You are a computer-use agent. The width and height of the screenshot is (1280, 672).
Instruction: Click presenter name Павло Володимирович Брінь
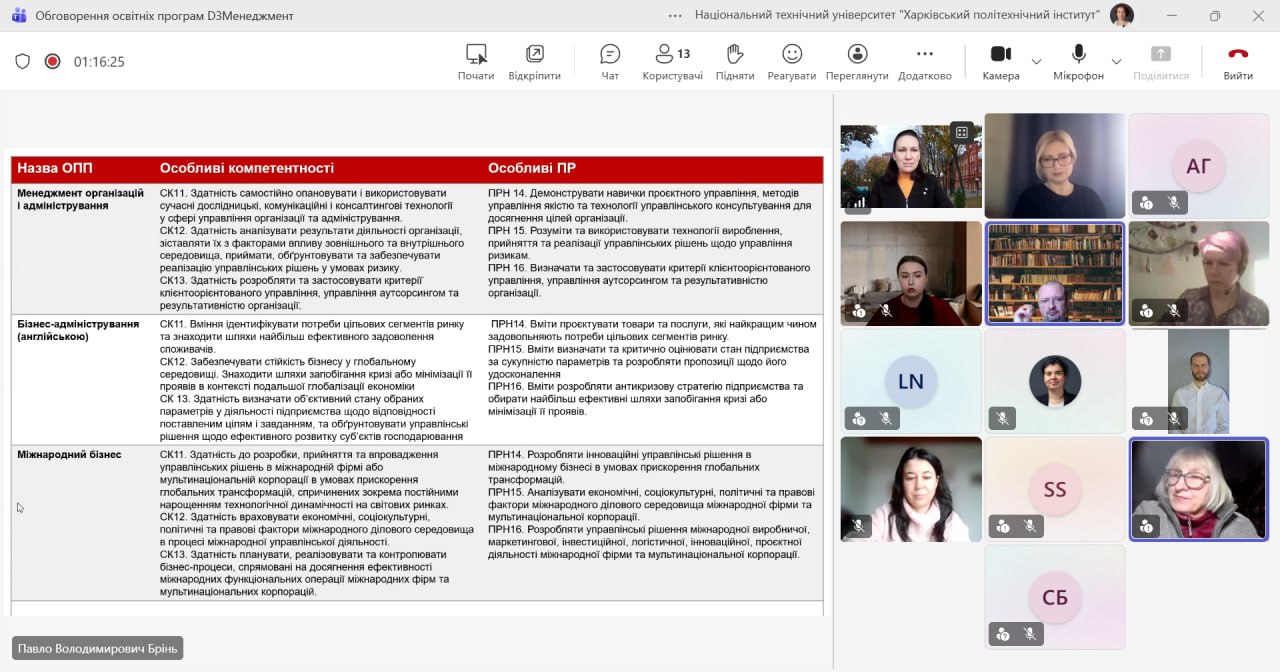pos(97,648)
